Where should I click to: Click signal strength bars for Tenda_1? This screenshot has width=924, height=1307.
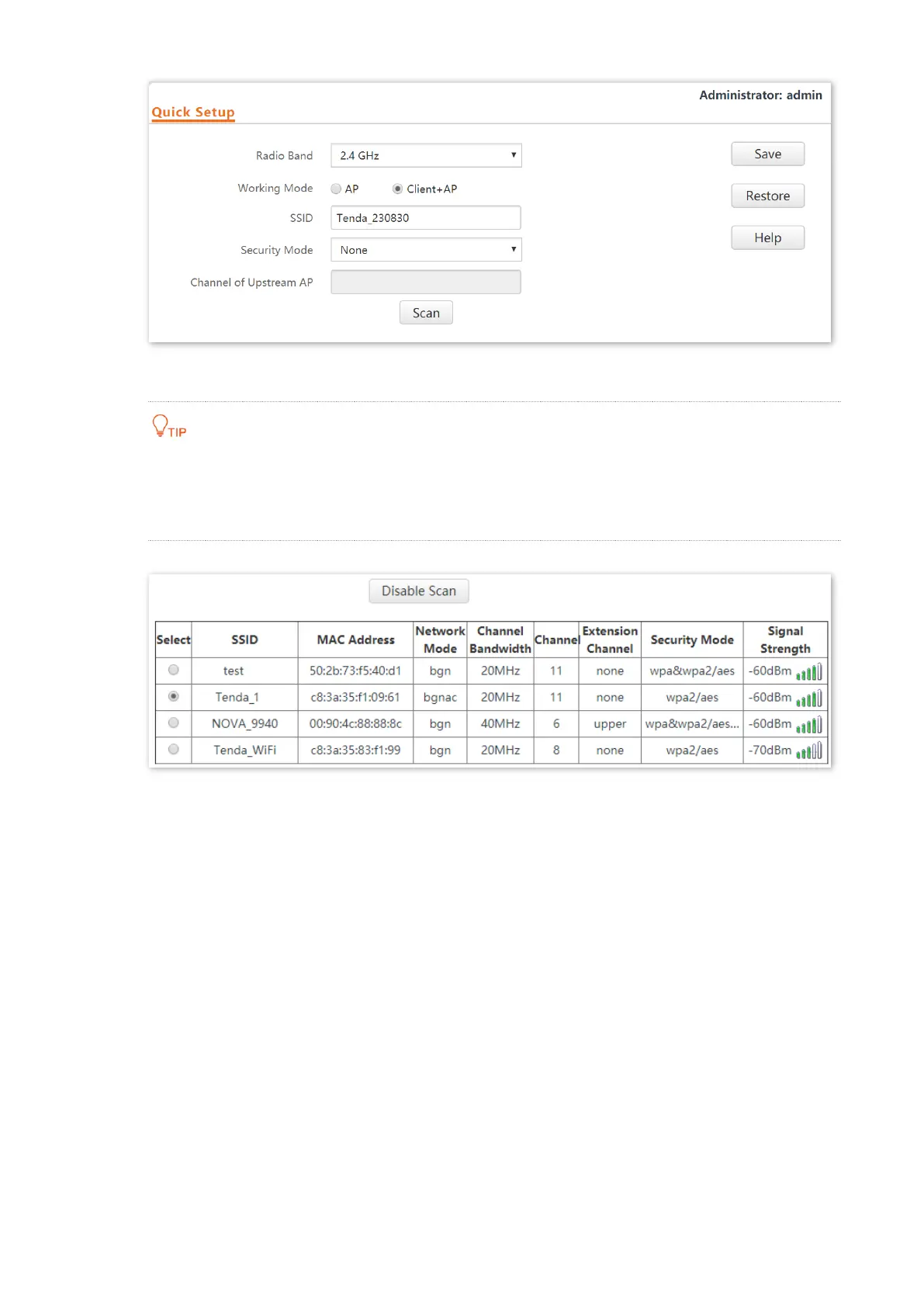pos(808,699)
